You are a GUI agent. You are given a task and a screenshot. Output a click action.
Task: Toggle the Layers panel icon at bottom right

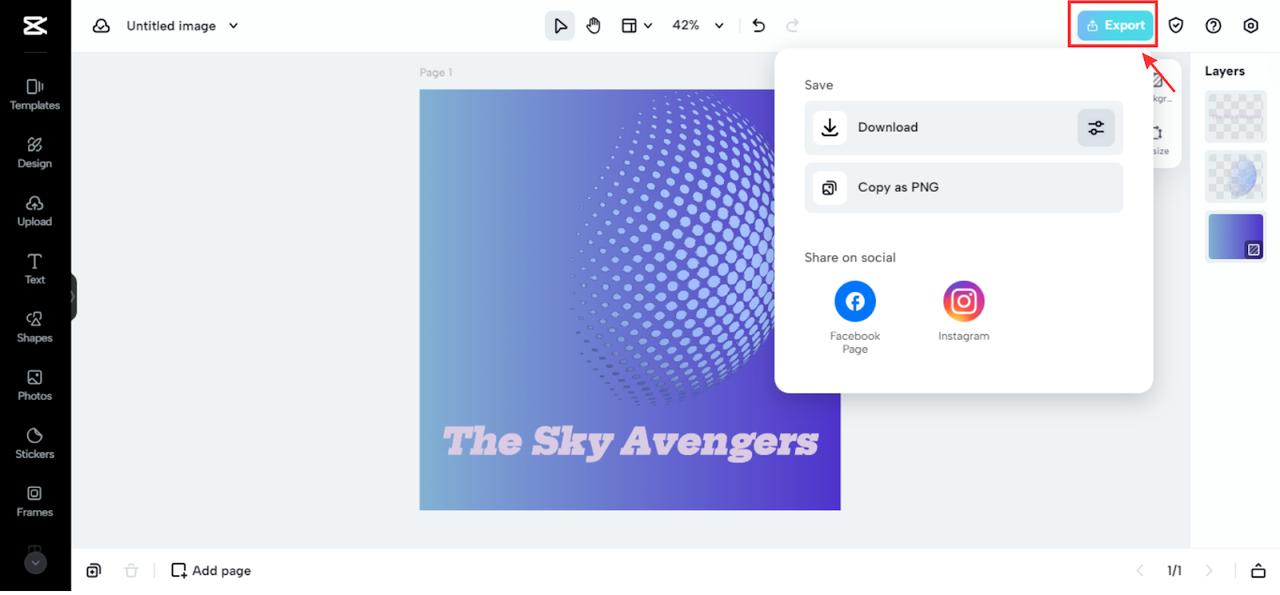point(1258,571)
